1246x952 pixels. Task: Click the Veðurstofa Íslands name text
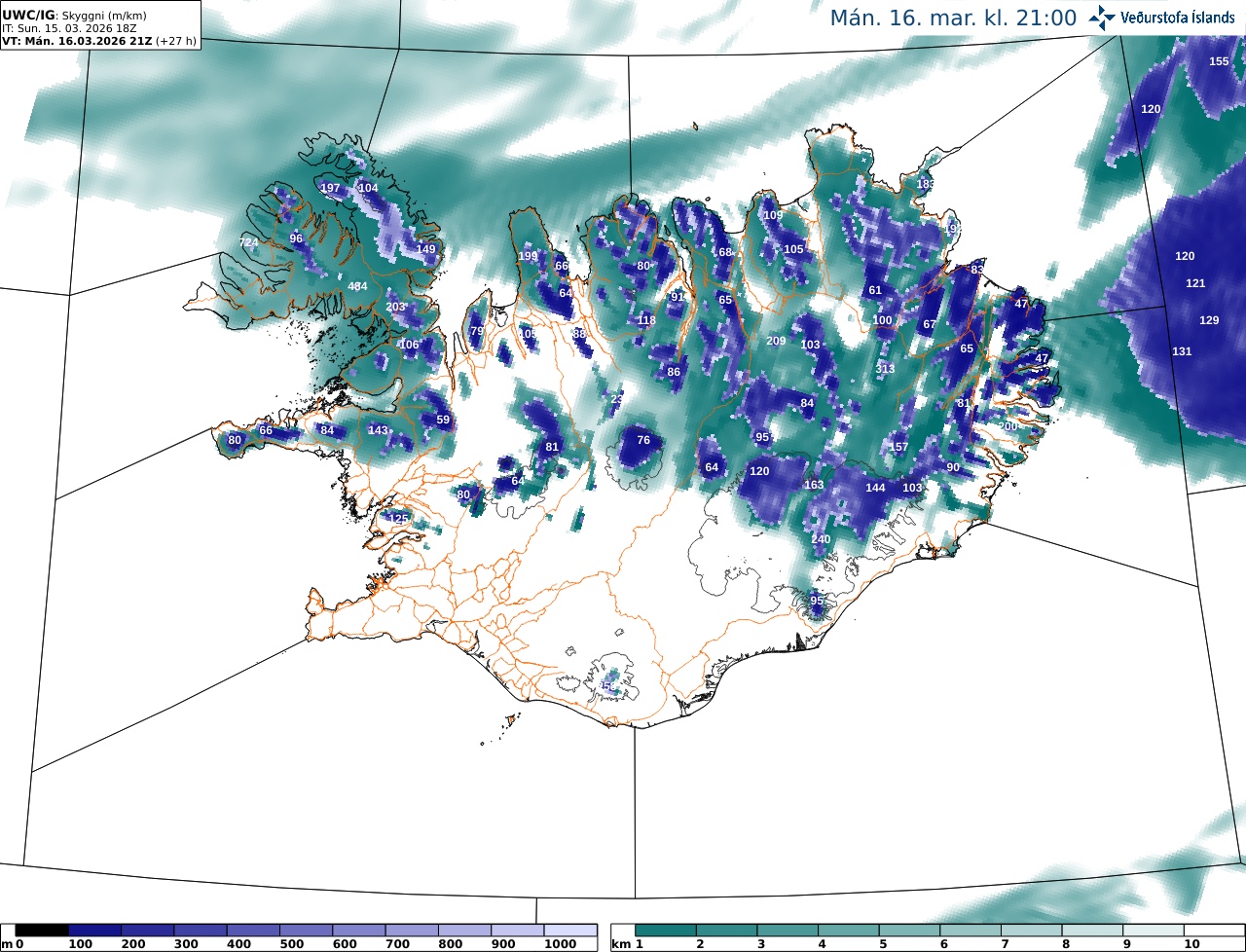pyautogui.click(x=1179, y=18)
